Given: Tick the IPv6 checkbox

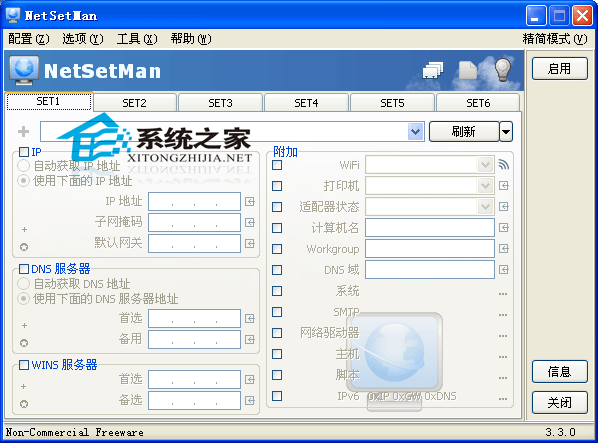Looking at the screenshot, I should [277, 396].
